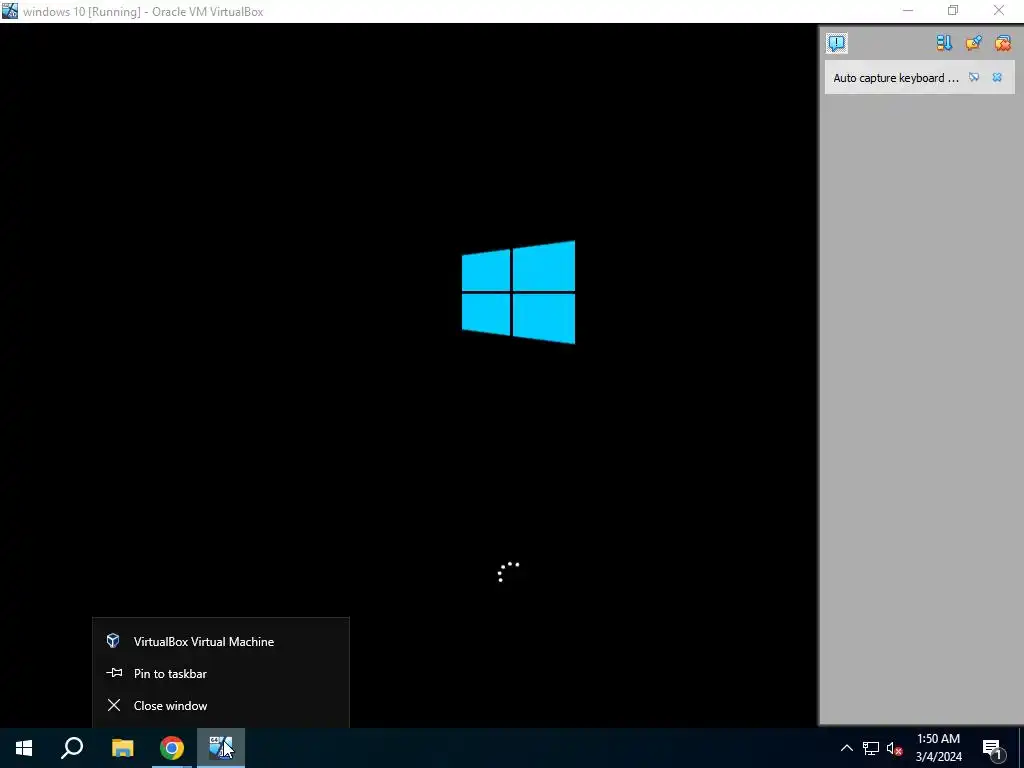Open Google Chrome from taskbar

pyautogui.click(x=172, y=748)
